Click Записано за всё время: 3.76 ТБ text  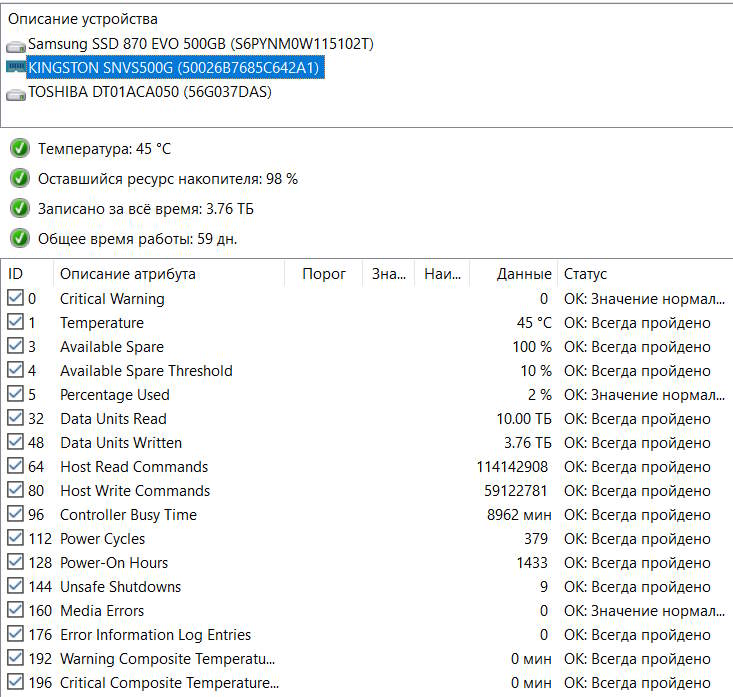click(x=146, y=209)
